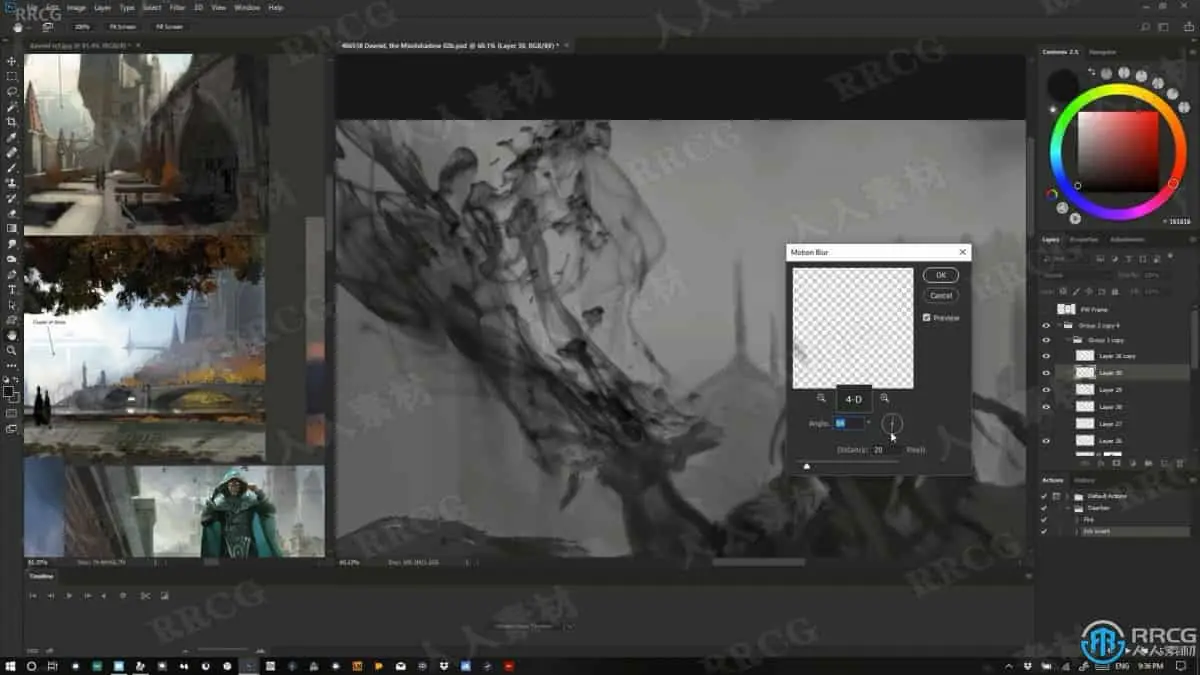This screenshot has height=675, width=1200.
Task: Click the color wheel's inner square picker
Action: 1117,151
